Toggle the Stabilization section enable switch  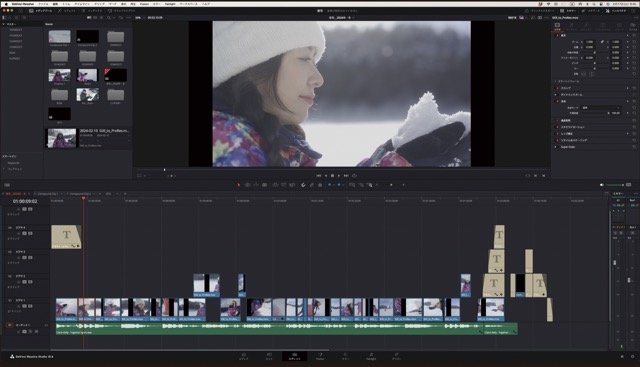point(558,127)
